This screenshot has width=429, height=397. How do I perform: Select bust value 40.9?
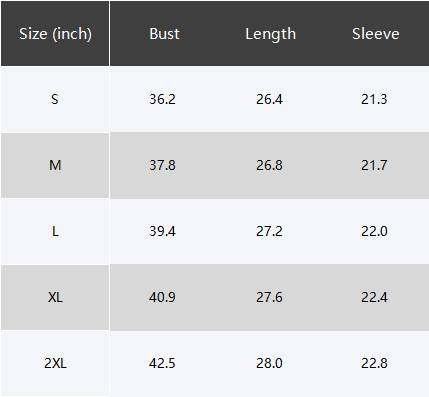(x=162, y=297)
